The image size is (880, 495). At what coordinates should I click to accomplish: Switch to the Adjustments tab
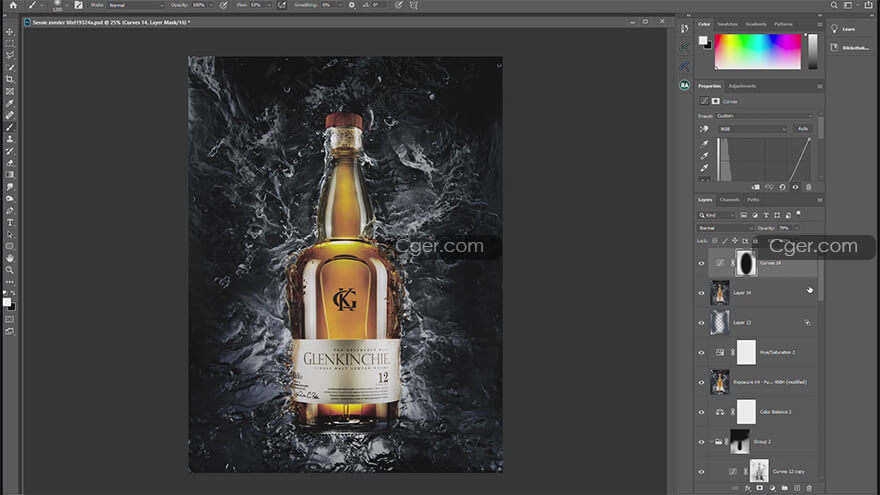(x=742, y=86)
